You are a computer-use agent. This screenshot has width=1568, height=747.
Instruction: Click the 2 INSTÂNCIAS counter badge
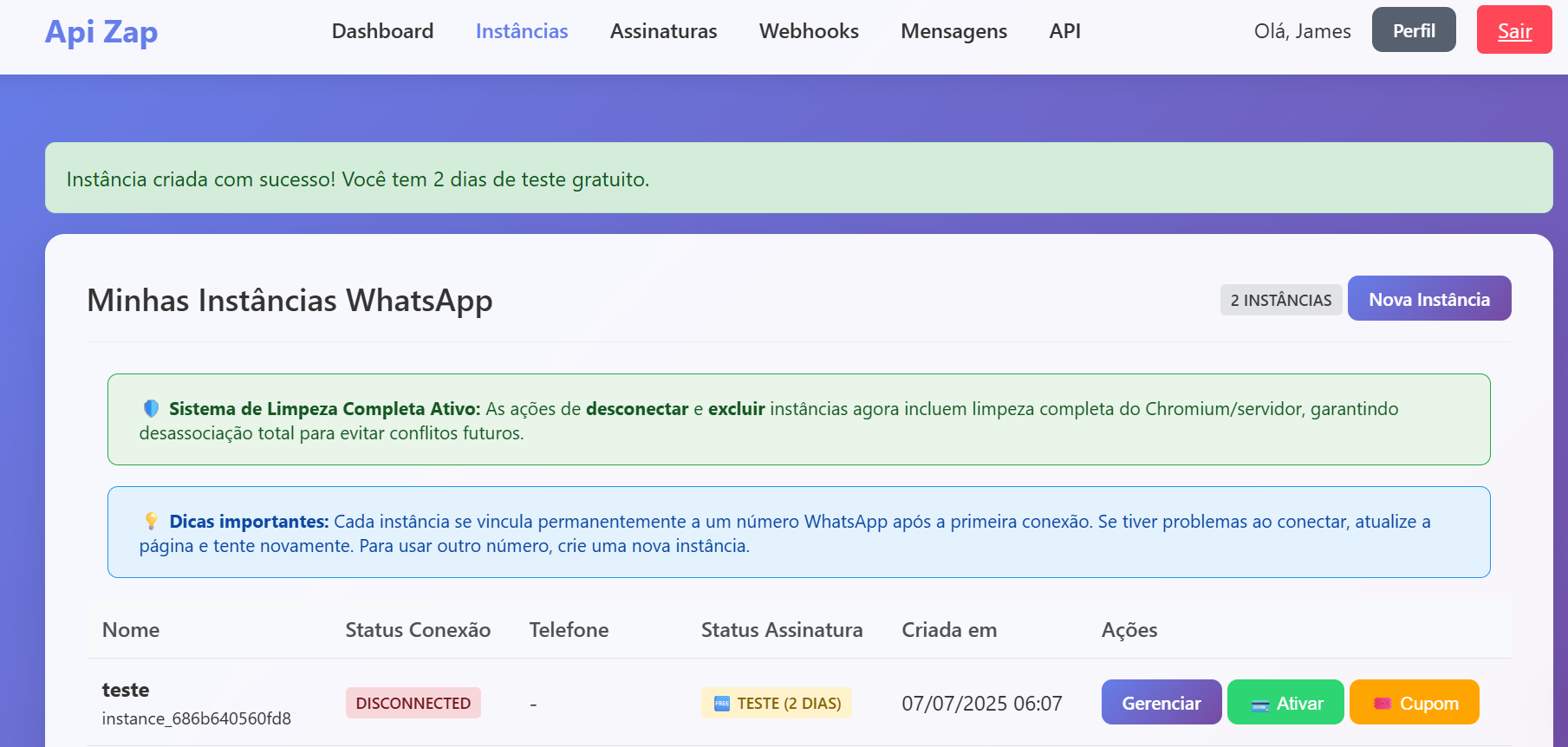[1280, 300]
